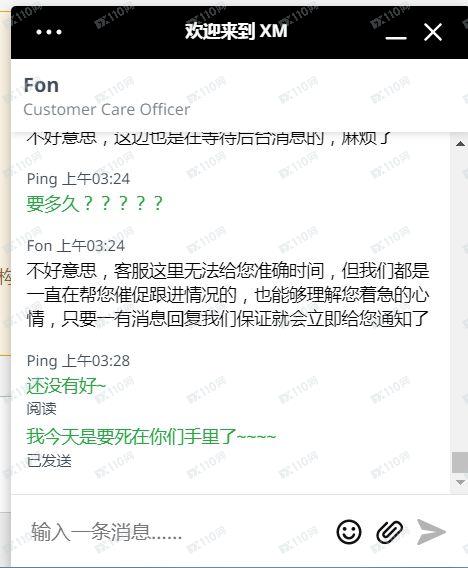Screen dimensions: 468x568
Task: Open the emoji smiley picker
Action: click(349, 532)
